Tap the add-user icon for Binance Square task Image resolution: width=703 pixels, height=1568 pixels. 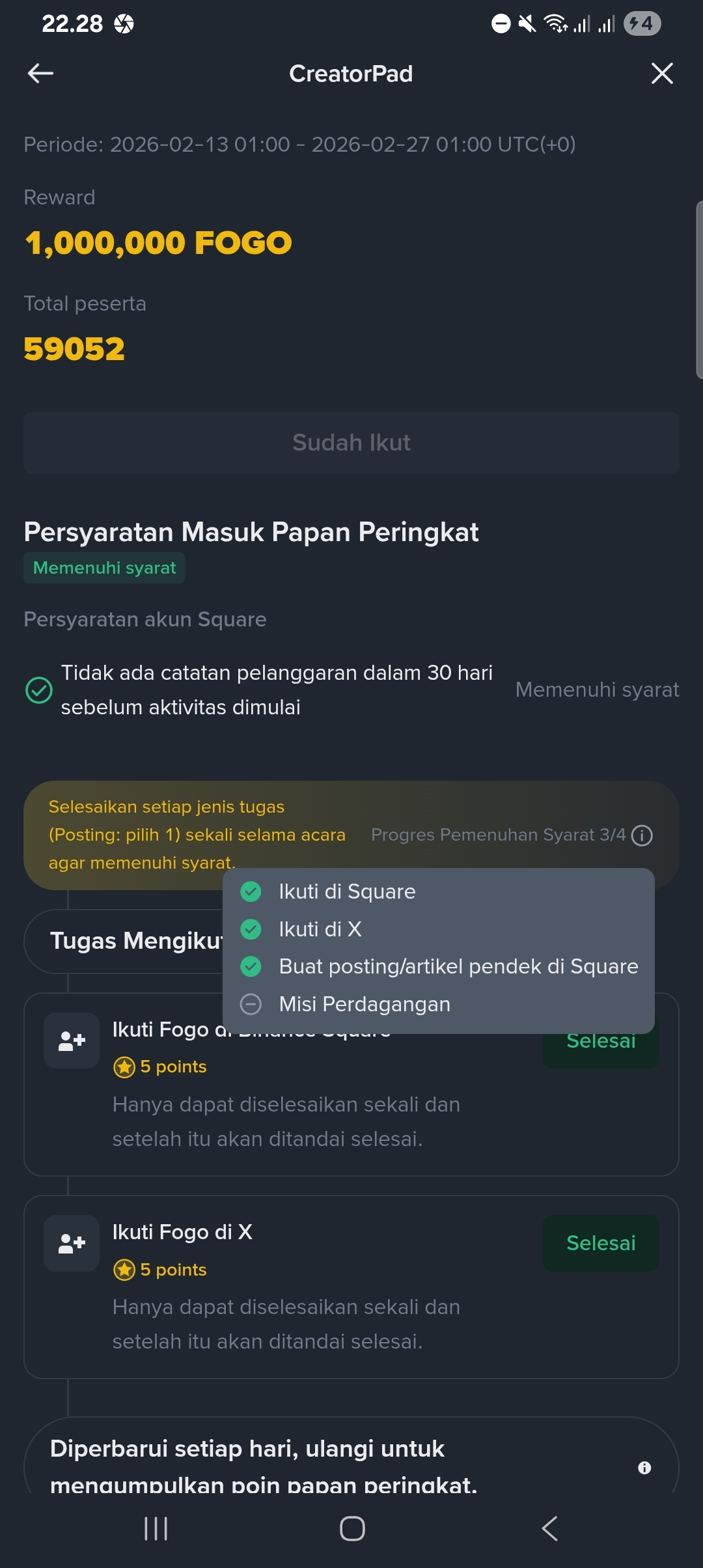click(72, 1041)
